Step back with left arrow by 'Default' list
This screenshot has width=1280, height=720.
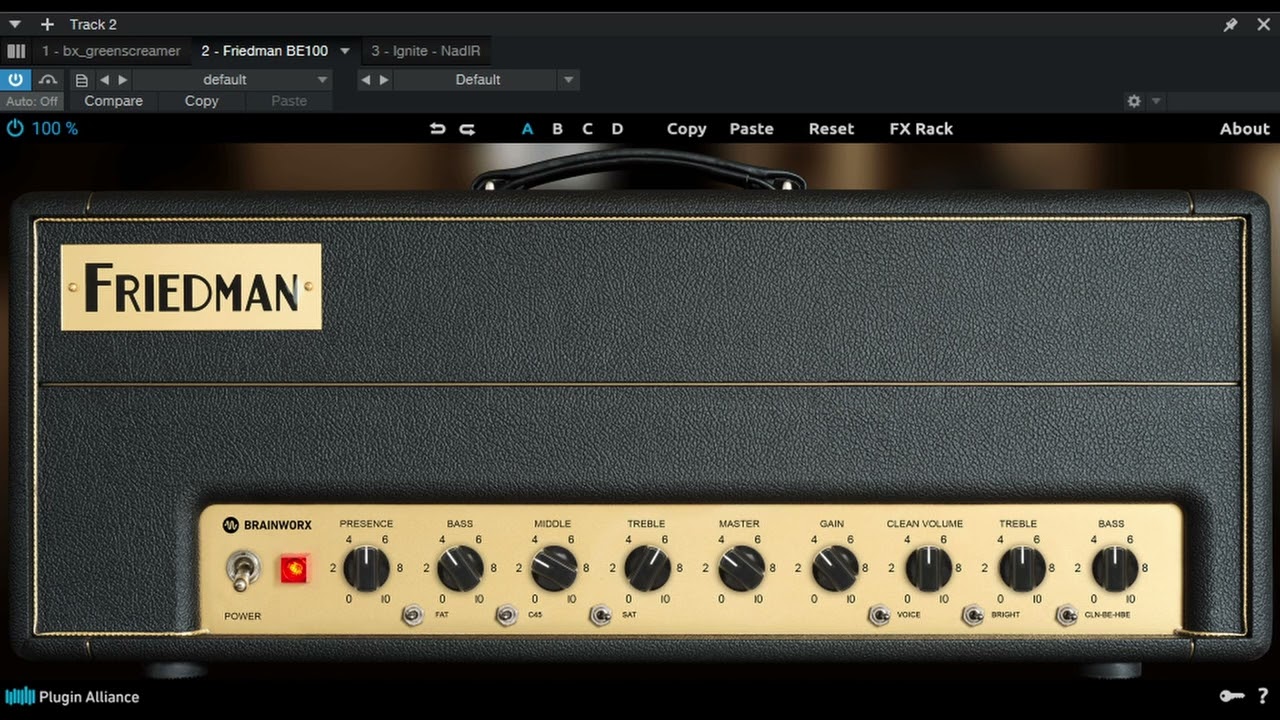365,80
